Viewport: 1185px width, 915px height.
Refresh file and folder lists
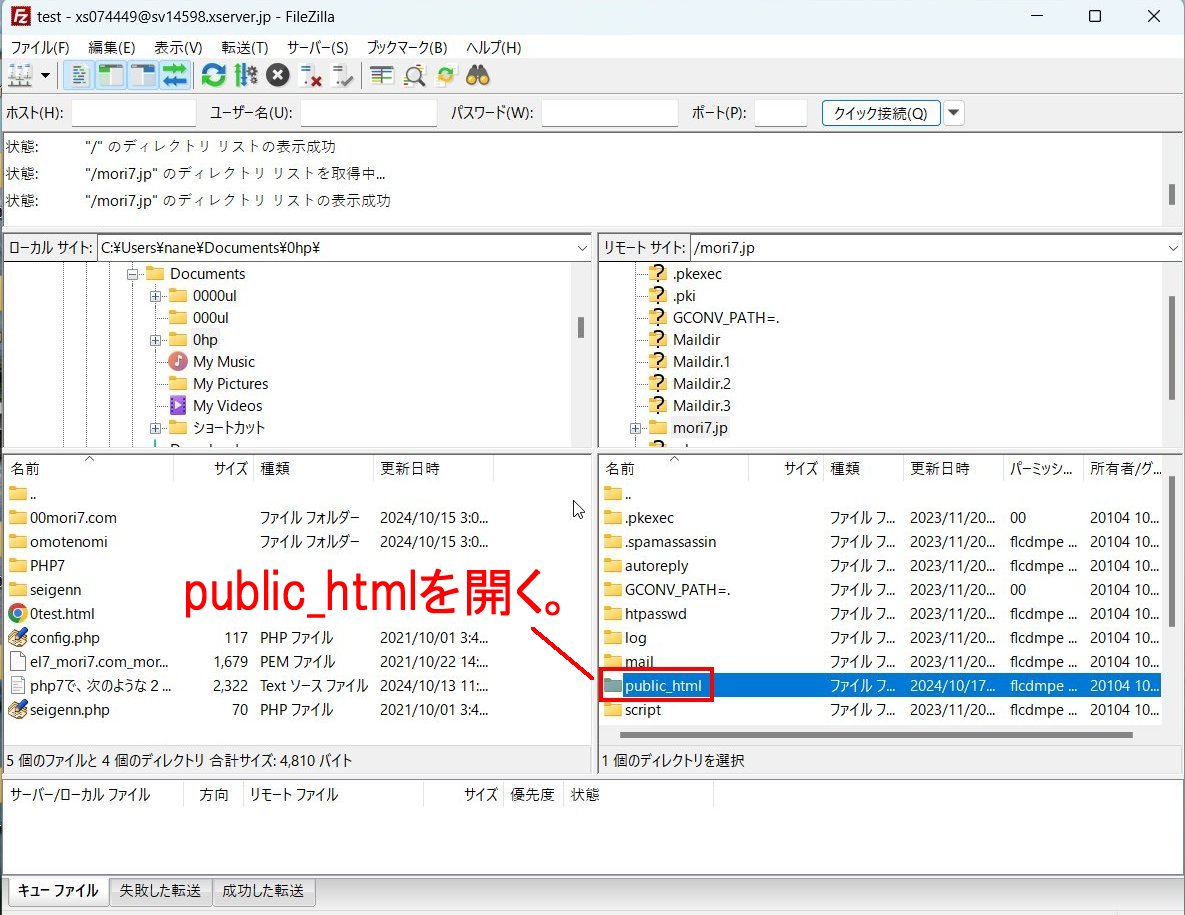click(x=213, y=76)
